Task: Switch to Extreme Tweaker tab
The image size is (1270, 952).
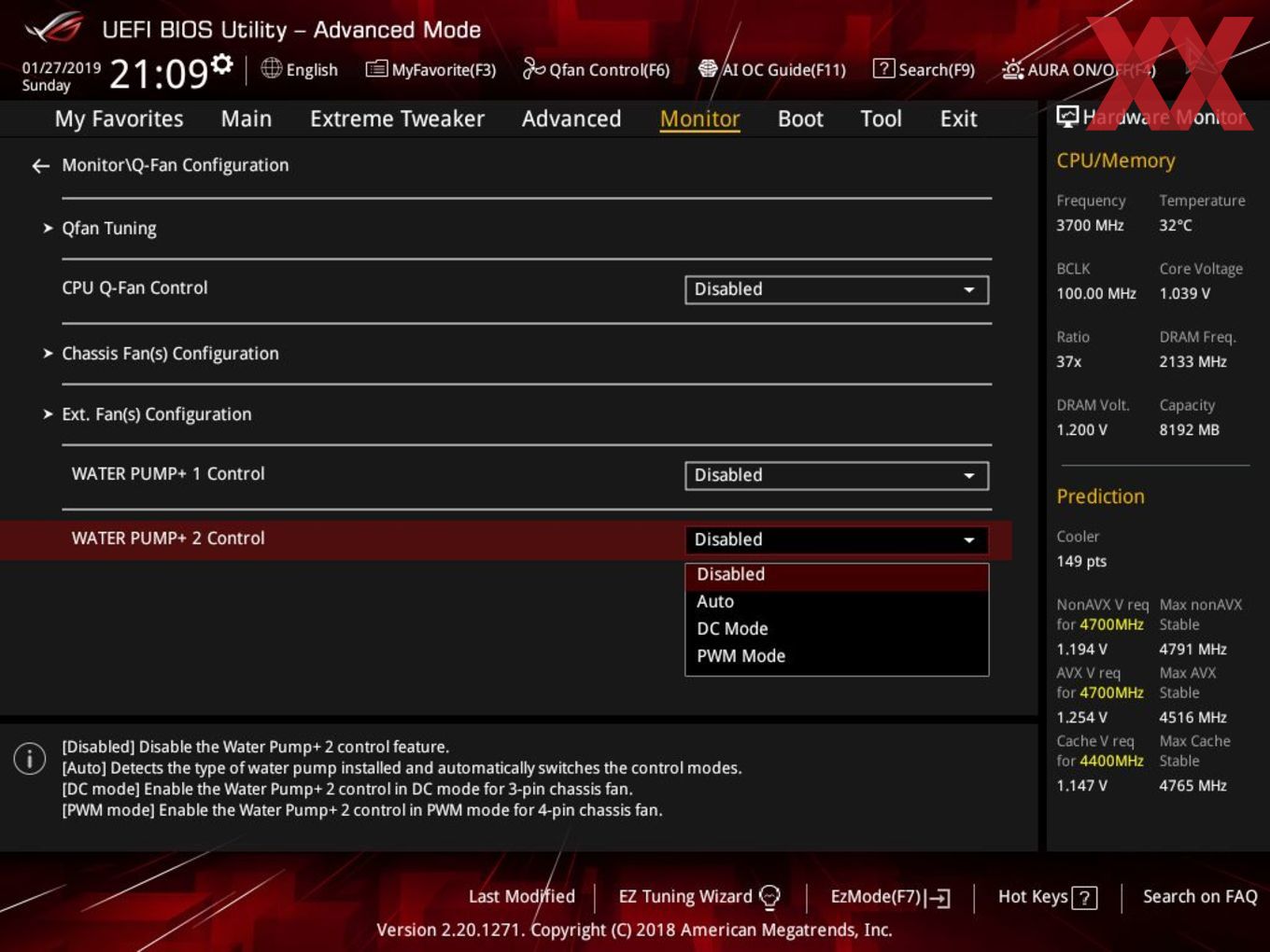Action: 397,119
